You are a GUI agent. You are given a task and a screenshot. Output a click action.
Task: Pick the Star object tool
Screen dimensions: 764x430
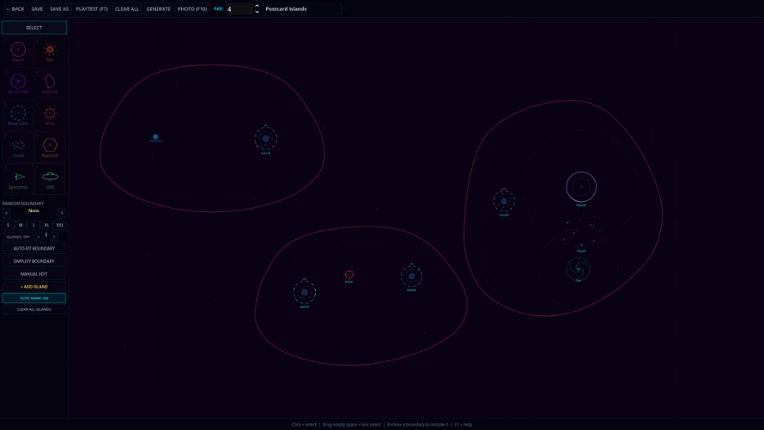(x=50, y=51)
